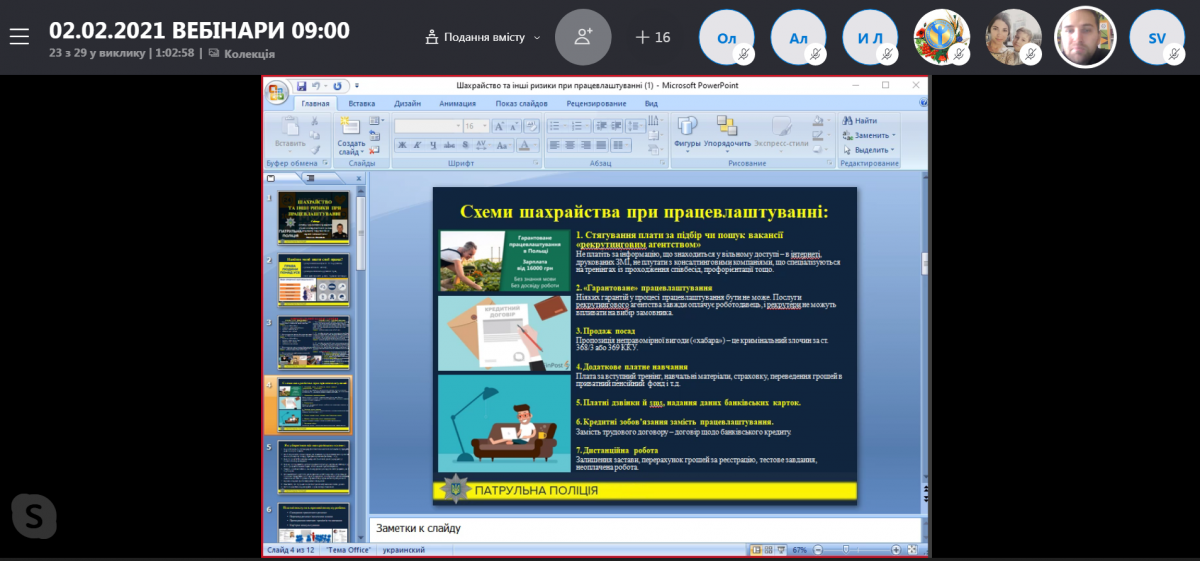Open the Дизайн ribbon tab
Image resolution: width=1200 pixels, height=561 pixels.
(x=407, y=103)
